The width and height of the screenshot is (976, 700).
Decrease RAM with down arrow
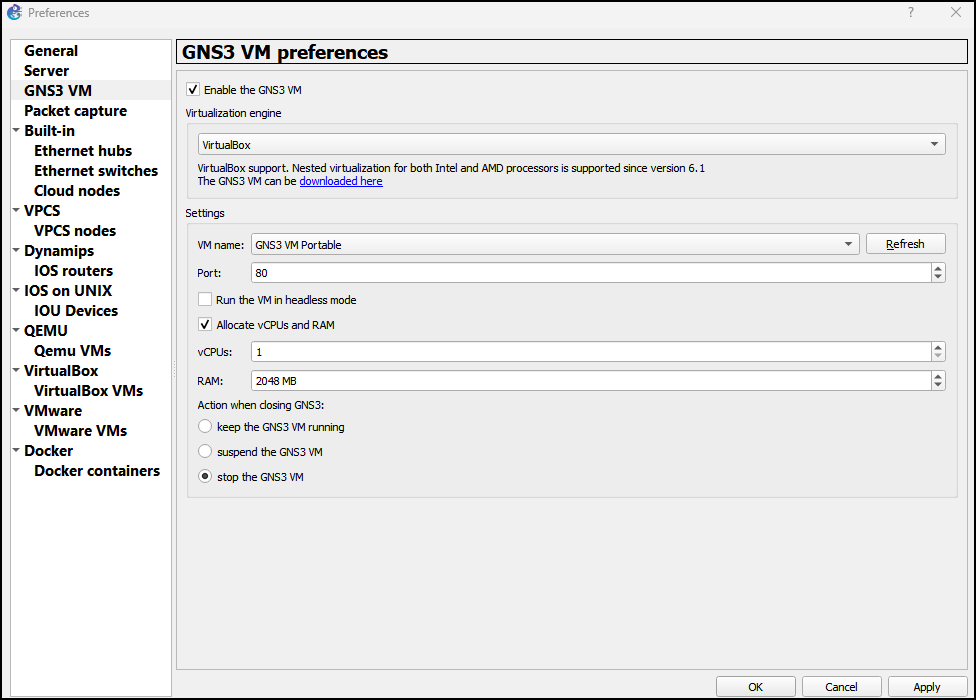coord(938,386)
